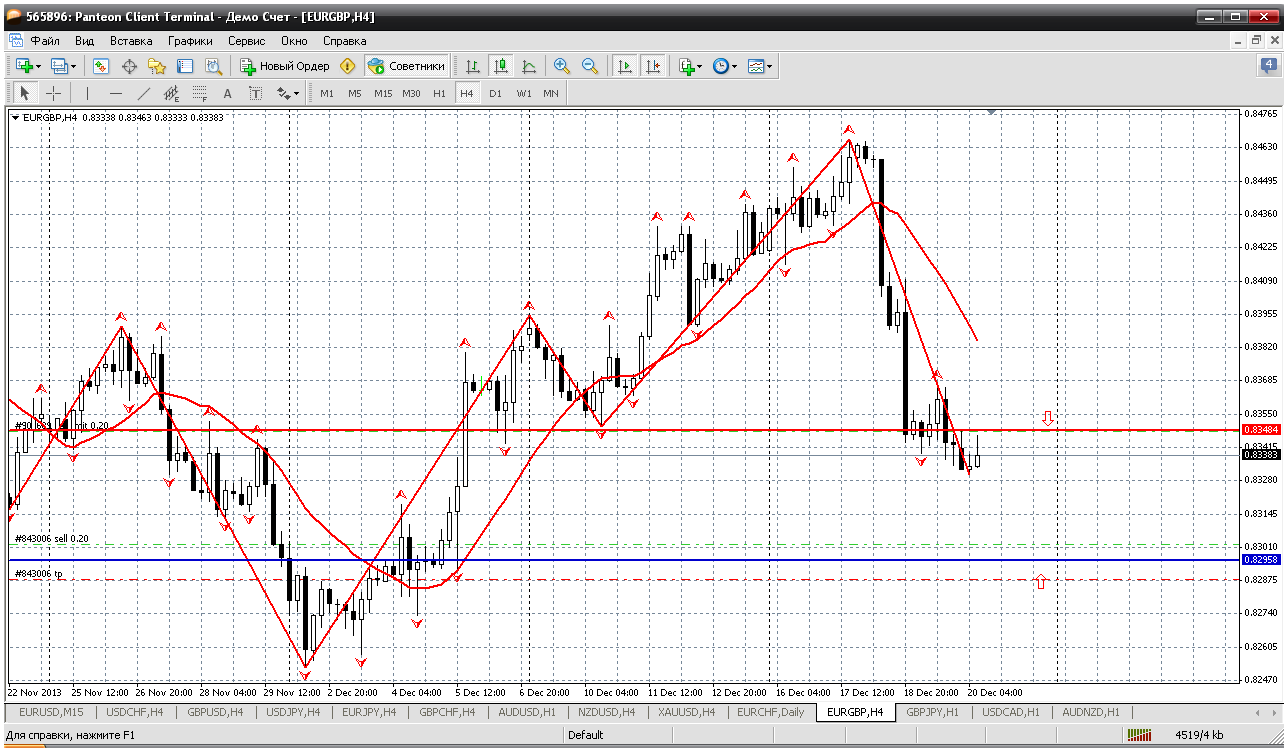Switch chart to M30 timeframe
Viewport: 1288px width, 748px height.
tap(411, 93)
